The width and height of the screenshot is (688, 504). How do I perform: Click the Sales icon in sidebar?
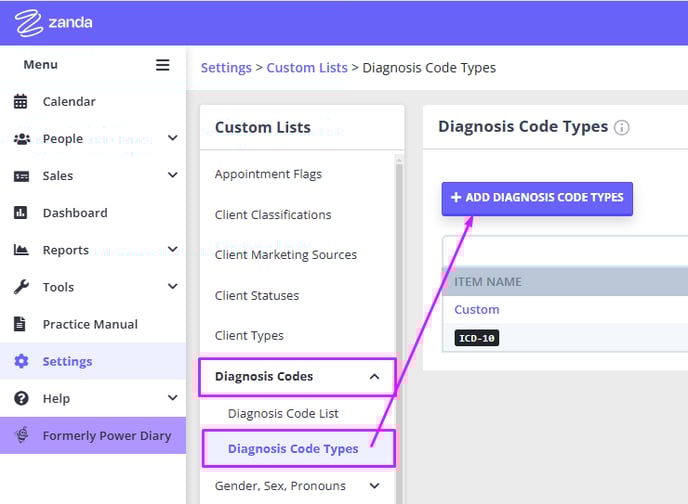click(x=21, y=176)
